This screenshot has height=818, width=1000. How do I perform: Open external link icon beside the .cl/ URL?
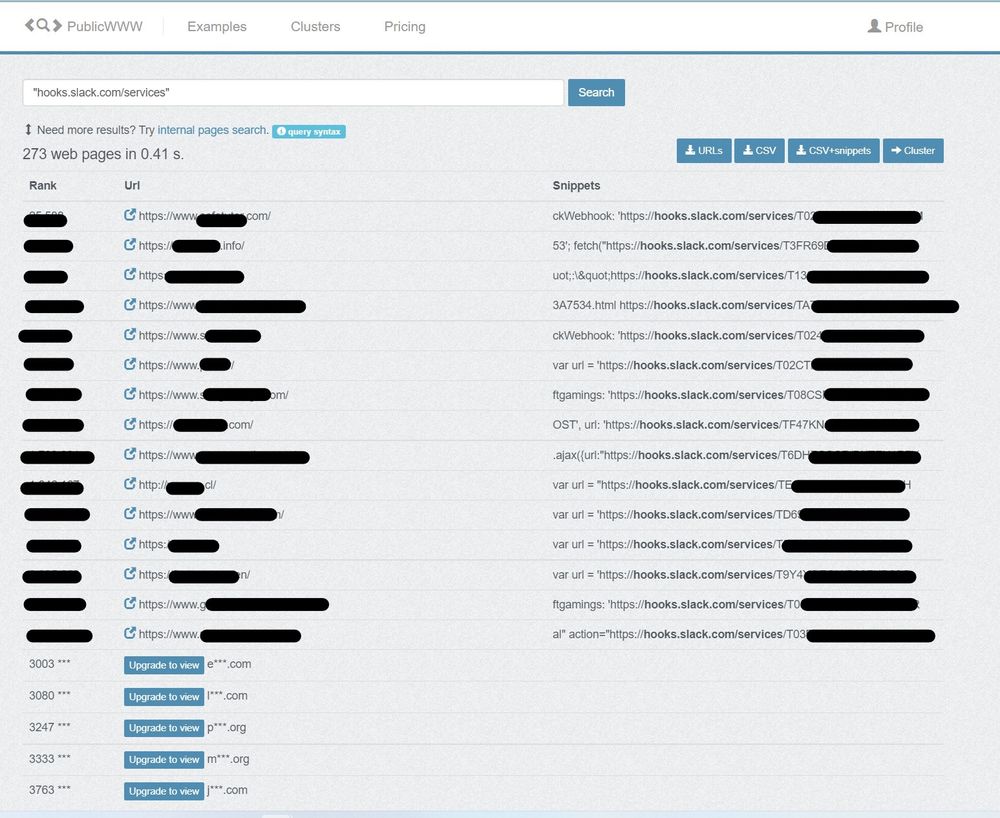click(x=130, y=484)
